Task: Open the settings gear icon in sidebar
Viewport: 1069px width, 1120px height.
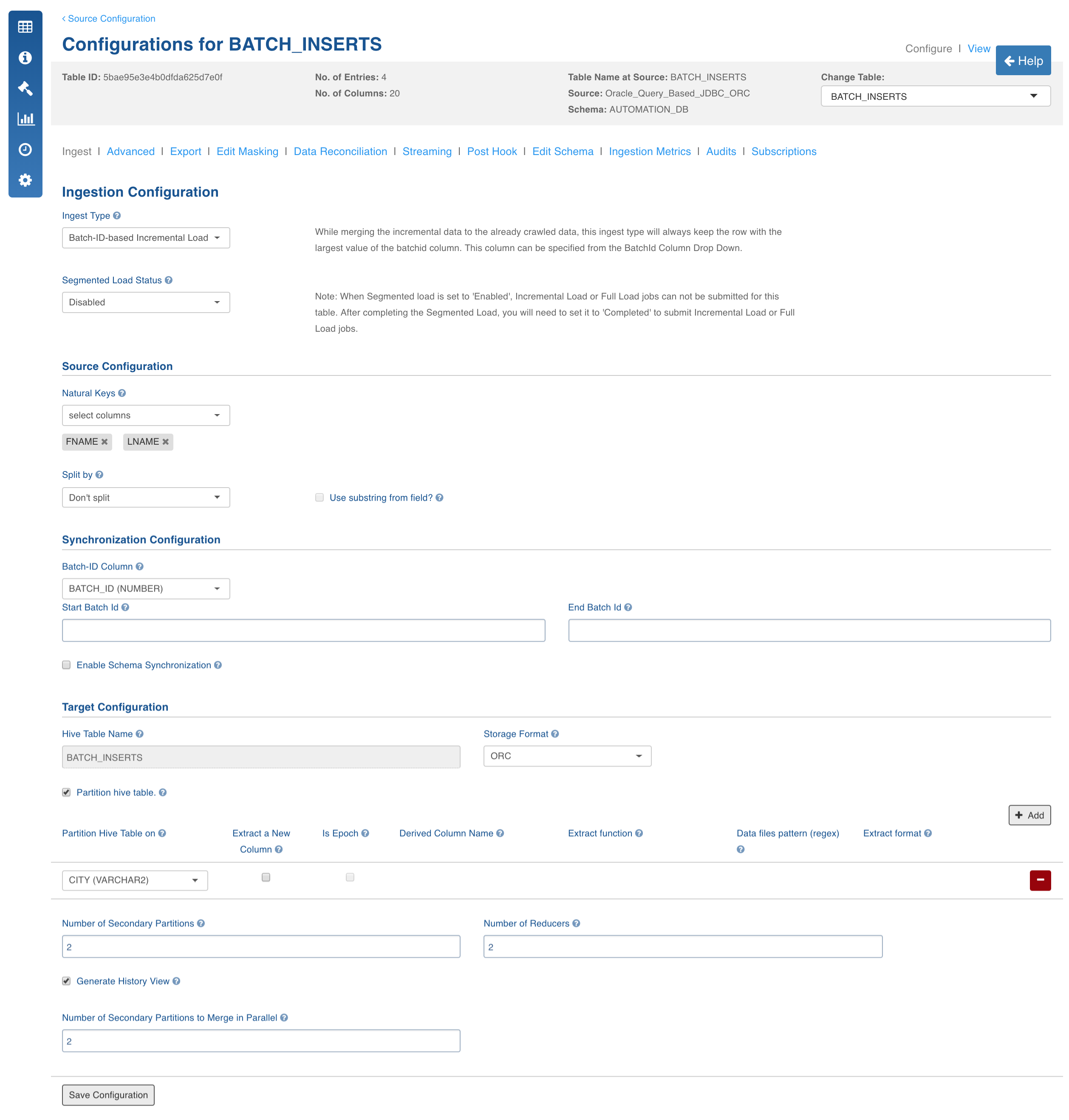Action: 25,180
